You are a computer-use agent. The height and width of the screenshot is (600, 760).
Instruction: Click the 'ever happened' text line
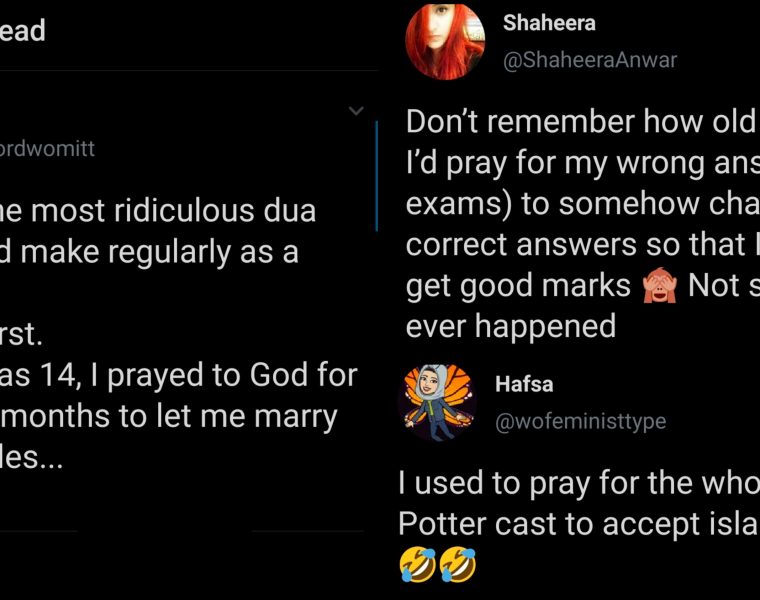[510, 327]
